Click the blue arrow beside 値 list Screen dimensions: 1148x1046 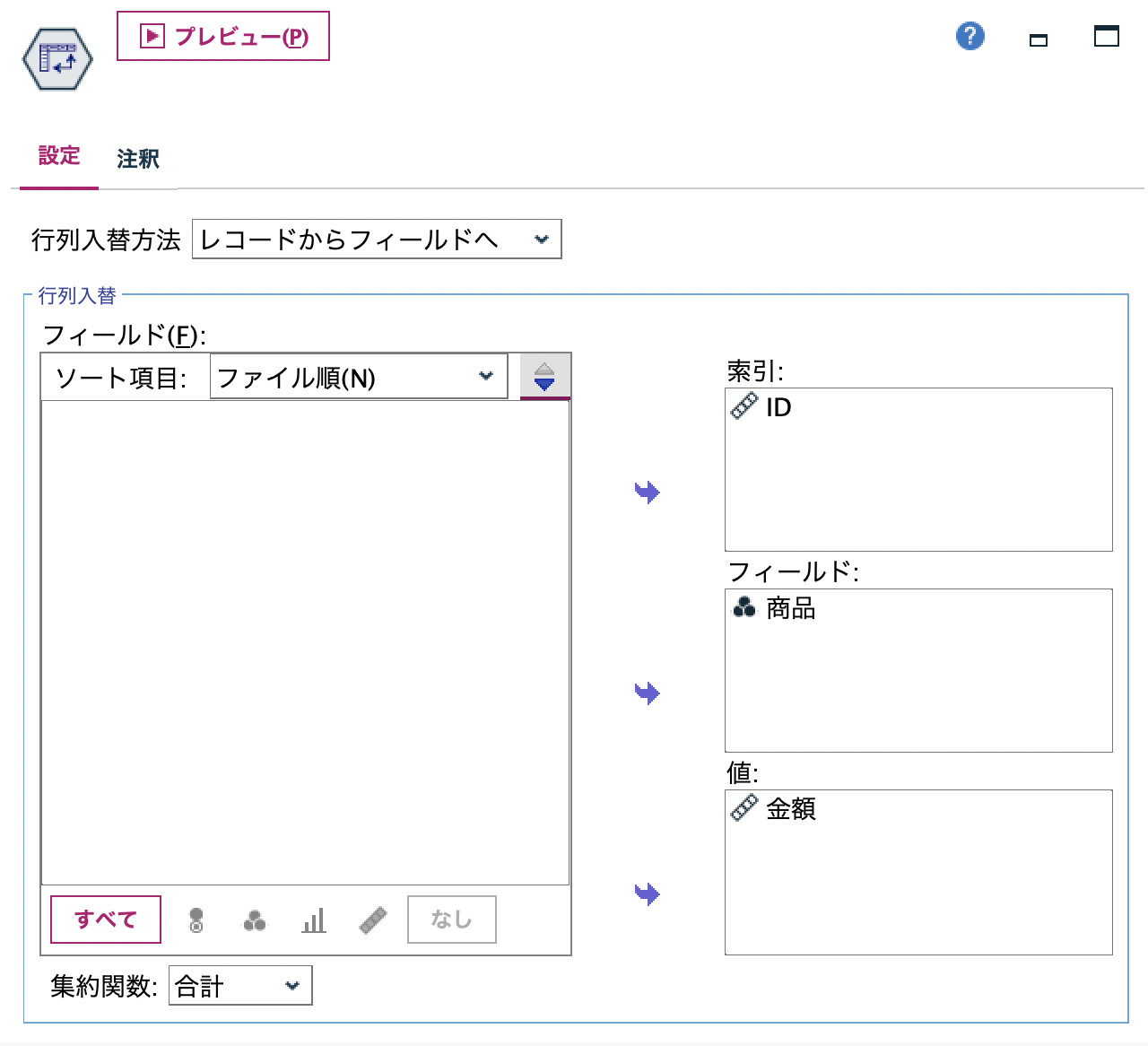click(x=645, y=893)
